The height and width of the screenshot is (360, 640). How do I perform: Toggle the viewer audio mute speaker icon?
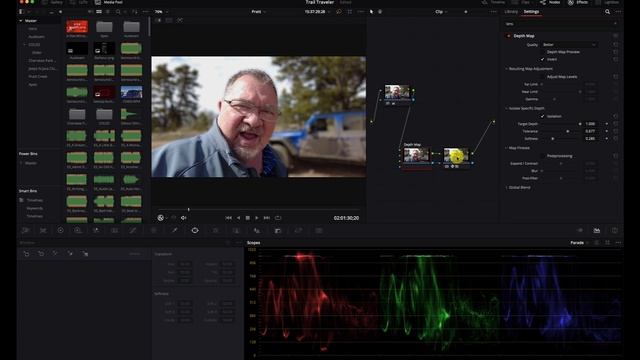click(184, 218)
